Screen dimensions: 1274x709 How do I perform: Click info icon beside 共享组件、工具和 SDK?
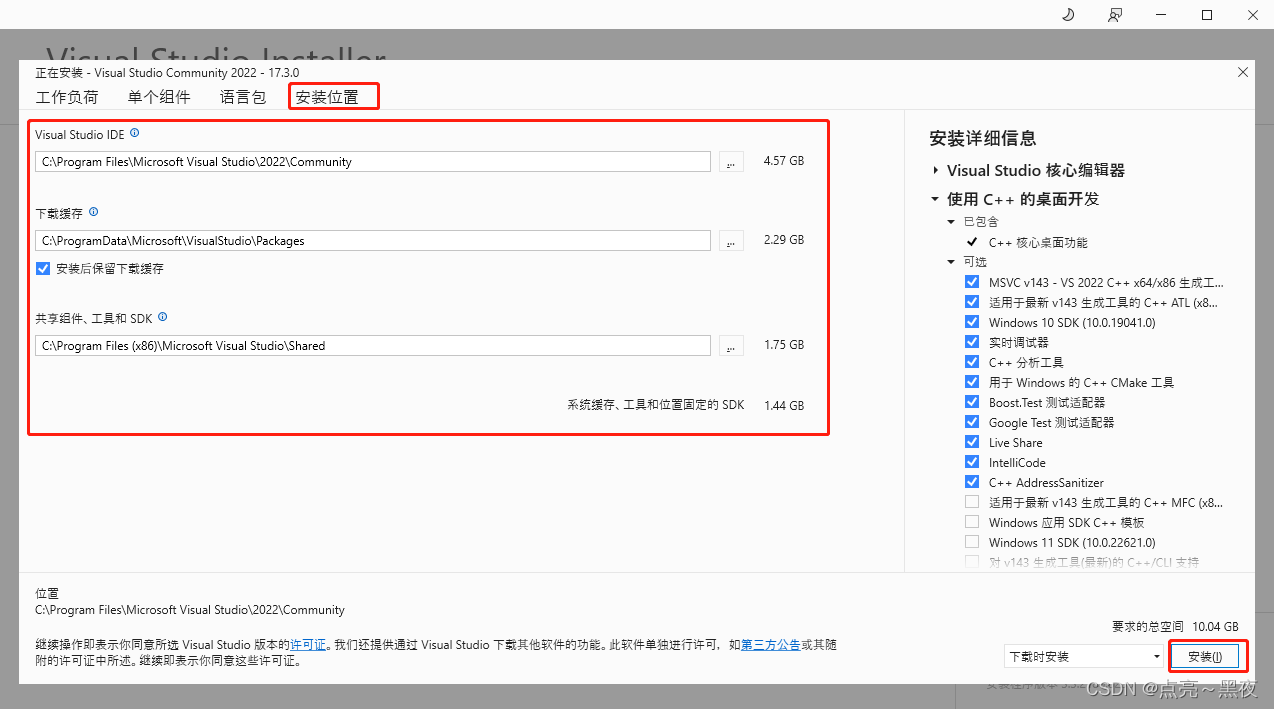[x=162, y=316]
